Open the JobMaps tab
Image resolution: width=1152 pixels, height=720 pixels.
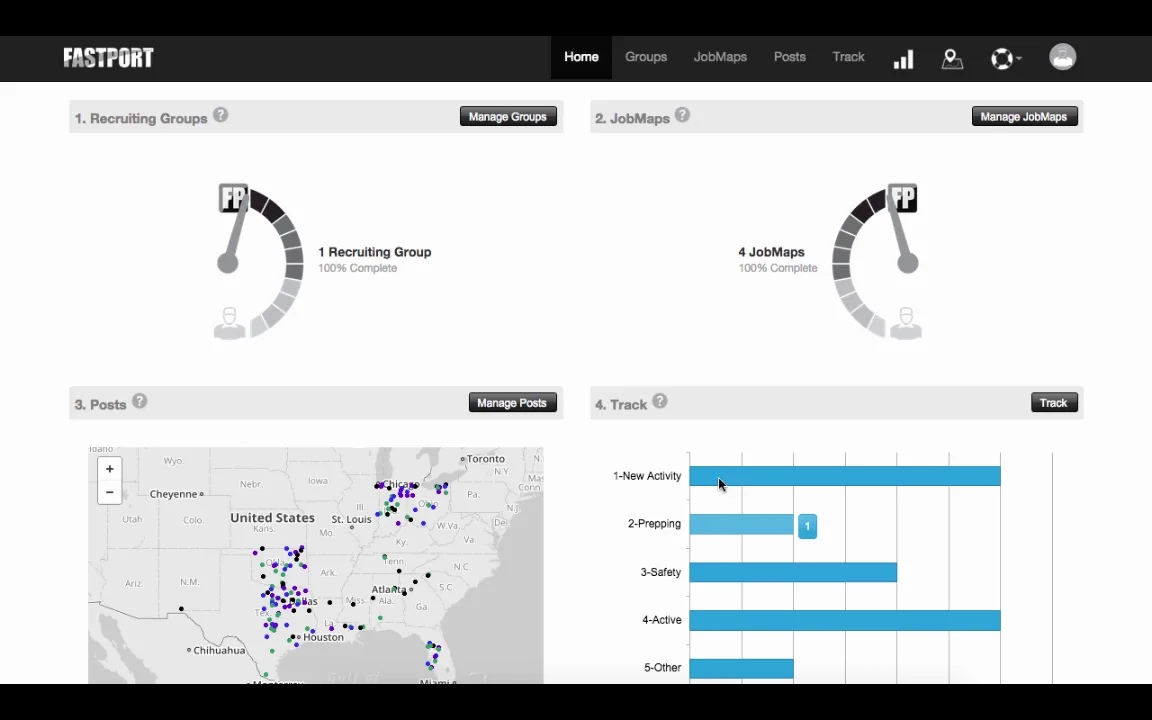pos(720,57)
